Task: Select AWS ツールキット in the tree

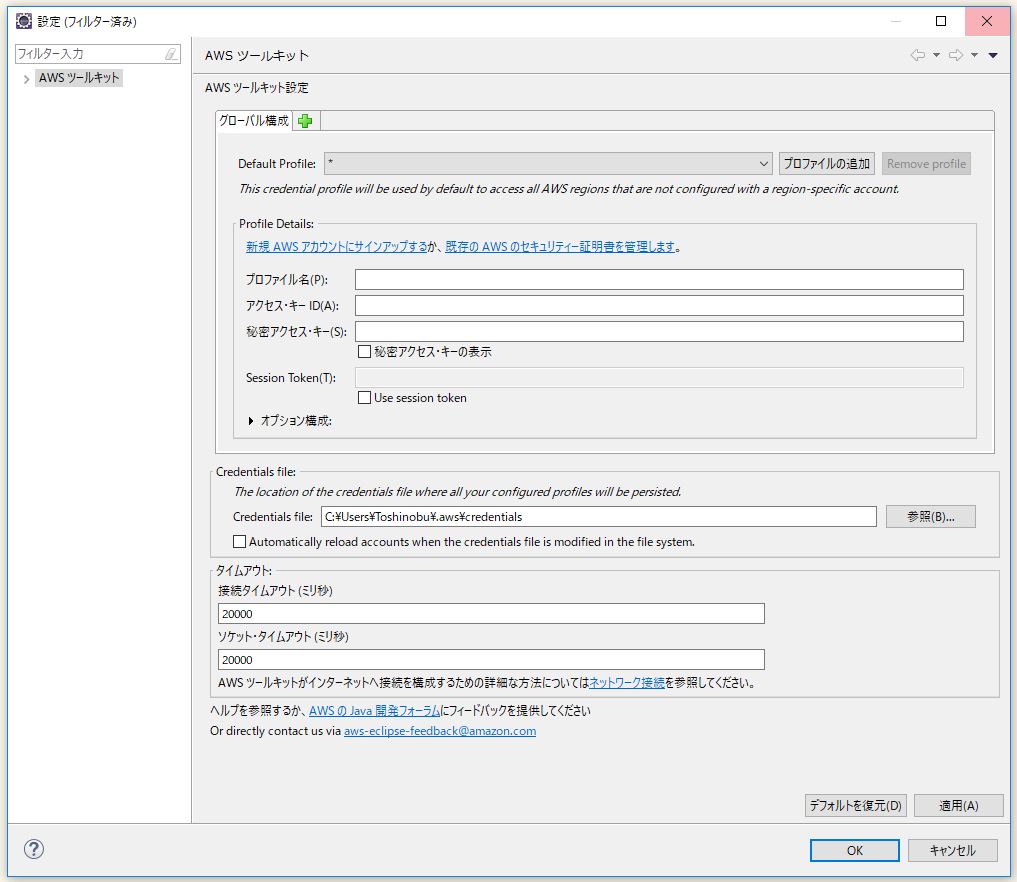Action: pyautogui.click(x=79, y=78)
